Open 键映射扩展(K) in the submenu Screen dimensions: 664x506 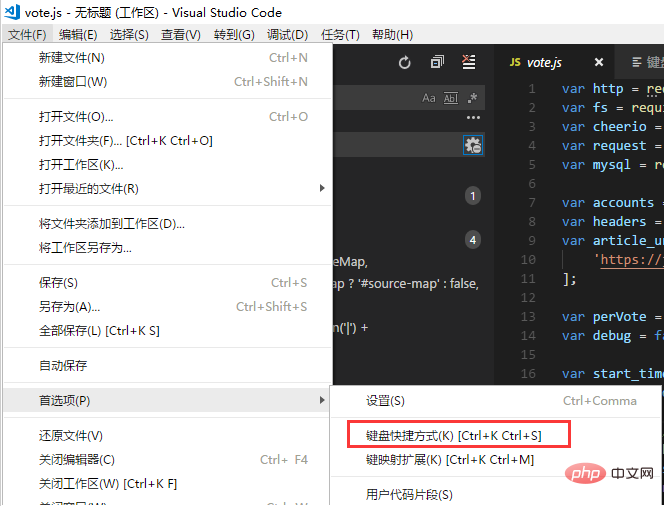point(495,460)
